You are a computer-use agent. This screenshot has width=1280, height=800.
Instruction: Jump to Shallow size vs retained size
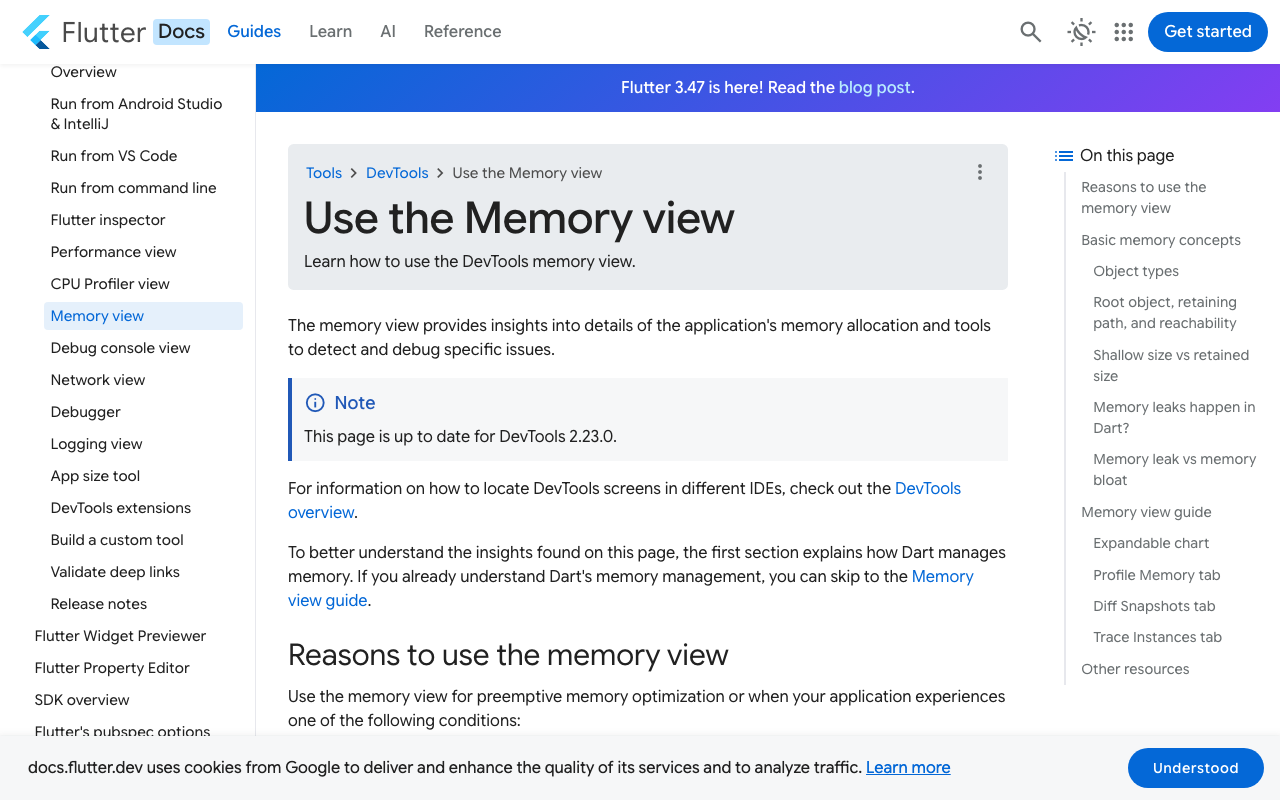[1171, 365]
